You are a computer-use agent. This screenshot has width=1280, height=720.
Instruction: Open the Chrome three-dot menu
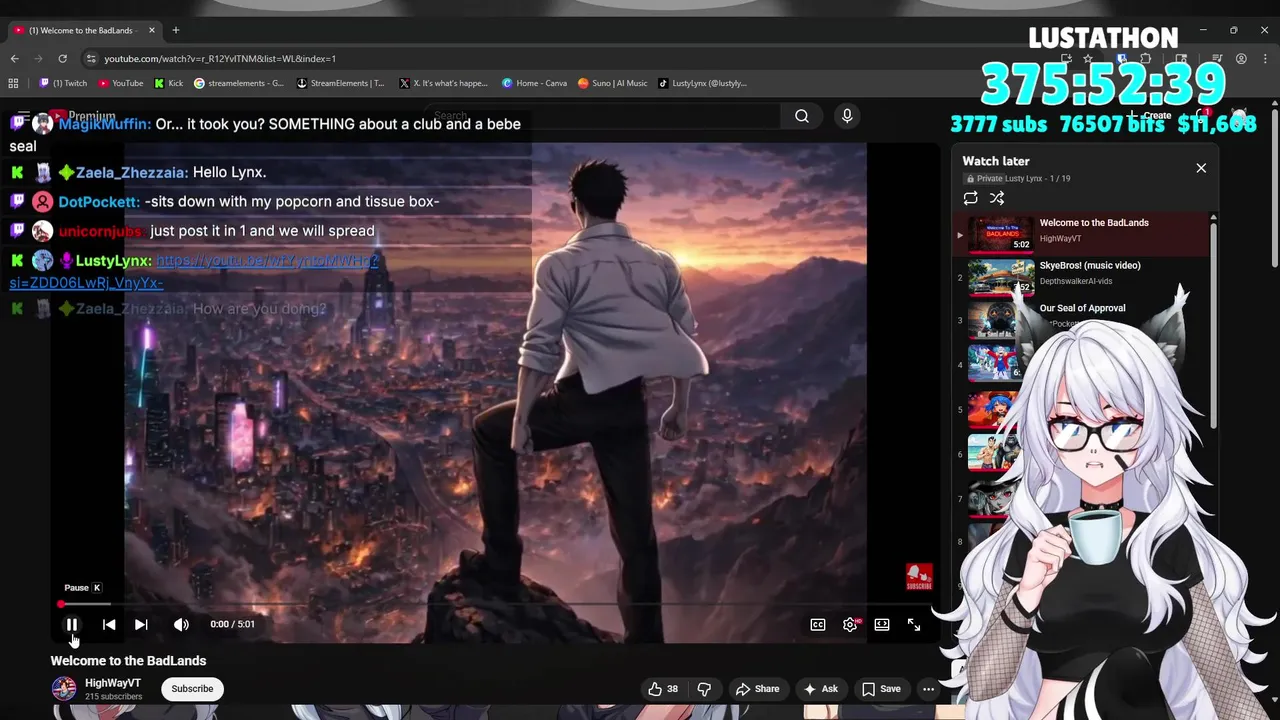(1264, 59)
